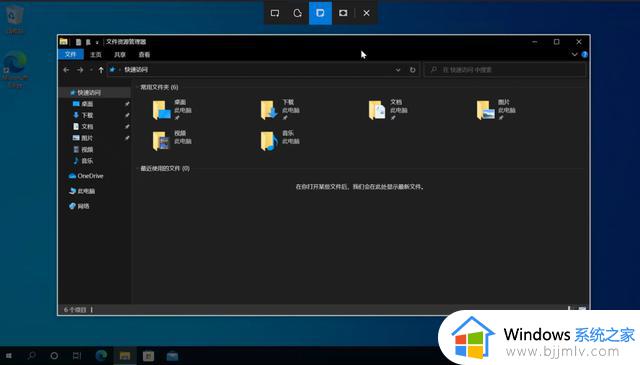Open the Windows Start menu
This screenshot has height=365, width=640.
[9, 356]
